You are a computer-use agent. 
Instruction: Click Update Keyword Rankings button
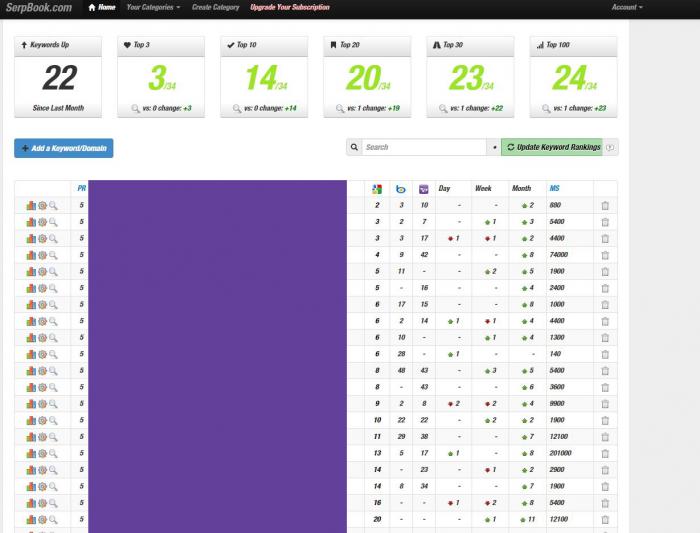tap(552, 147)
